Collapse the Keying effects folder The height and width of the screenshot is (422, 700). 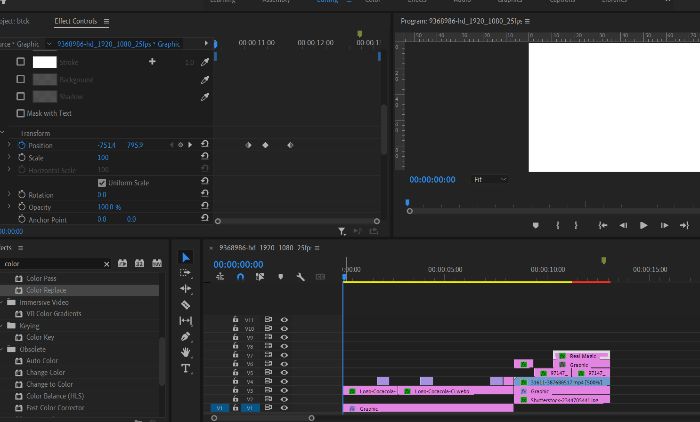(x=2, y=326)
